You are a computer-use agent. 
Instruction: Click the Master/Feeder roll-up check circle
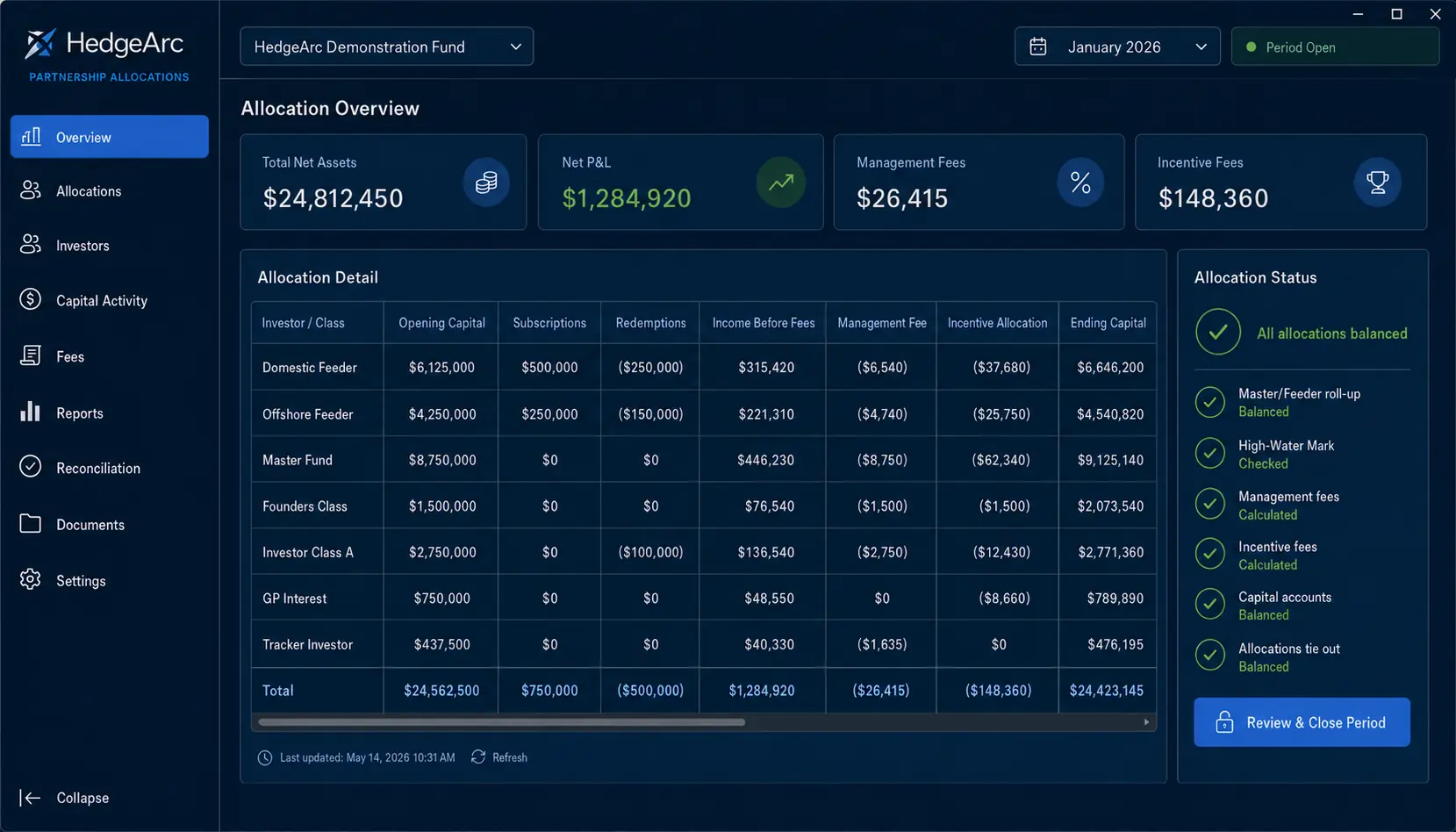click(1210, 402)
